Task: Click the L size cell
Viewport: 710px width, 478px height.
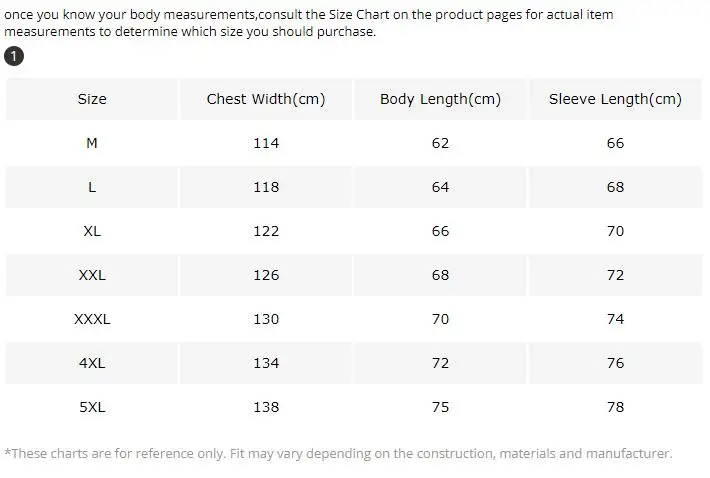Action: 92,187
